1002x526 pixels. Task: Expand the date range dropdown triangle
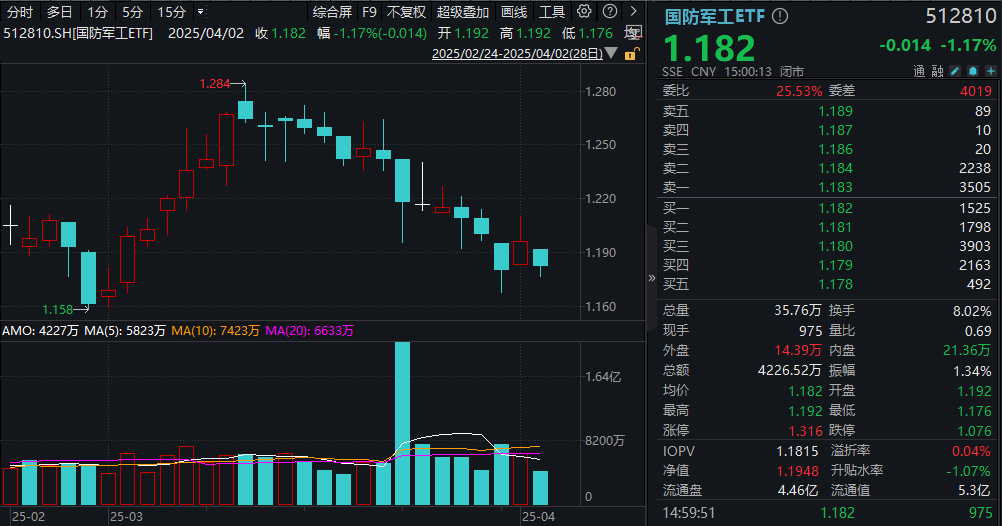click(611, 54)
